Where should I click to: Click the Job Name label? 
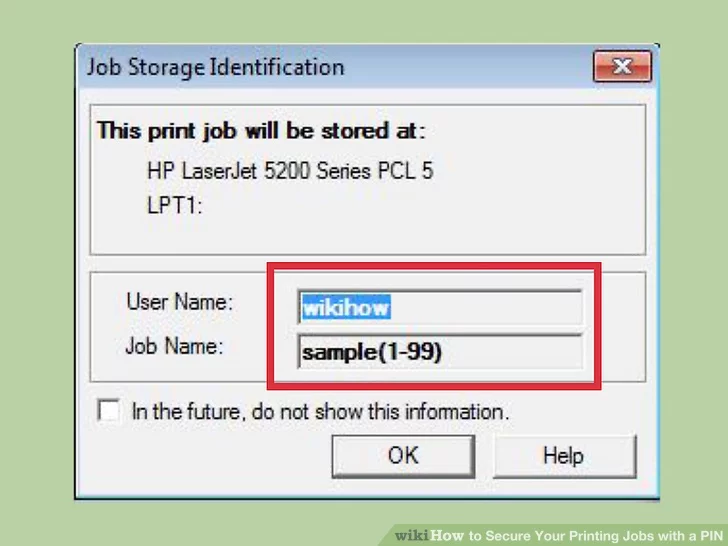pyautogui.click(x=174, y=346)
